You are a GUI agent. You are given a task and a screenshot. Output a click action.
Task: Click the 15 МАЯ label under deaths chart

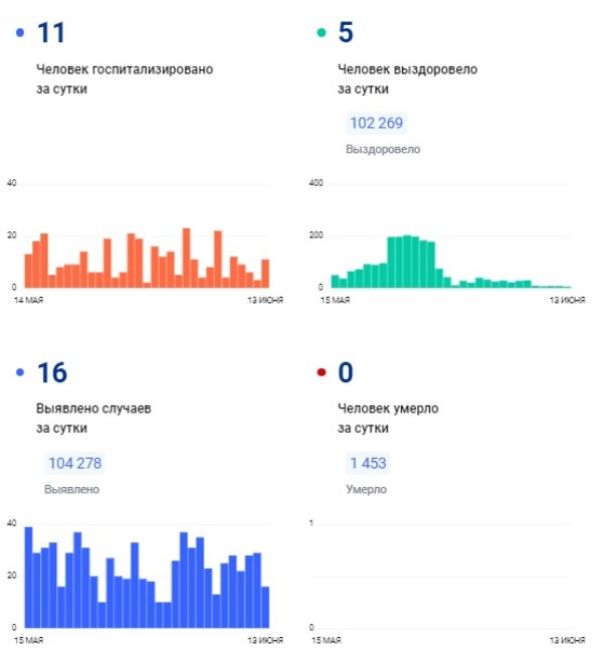pyautogui.click(x=326, y=640)
